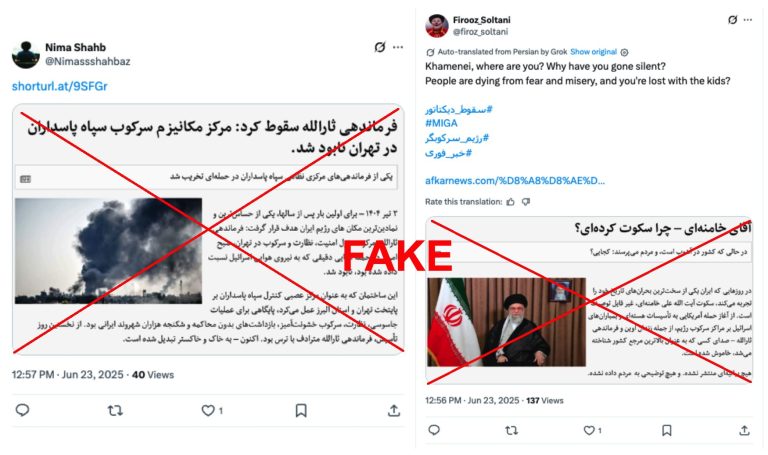Open the Grok icon on Nima Shahb's tweet
768x455 pixels.
pyautogui.click(x=380, y=47)
